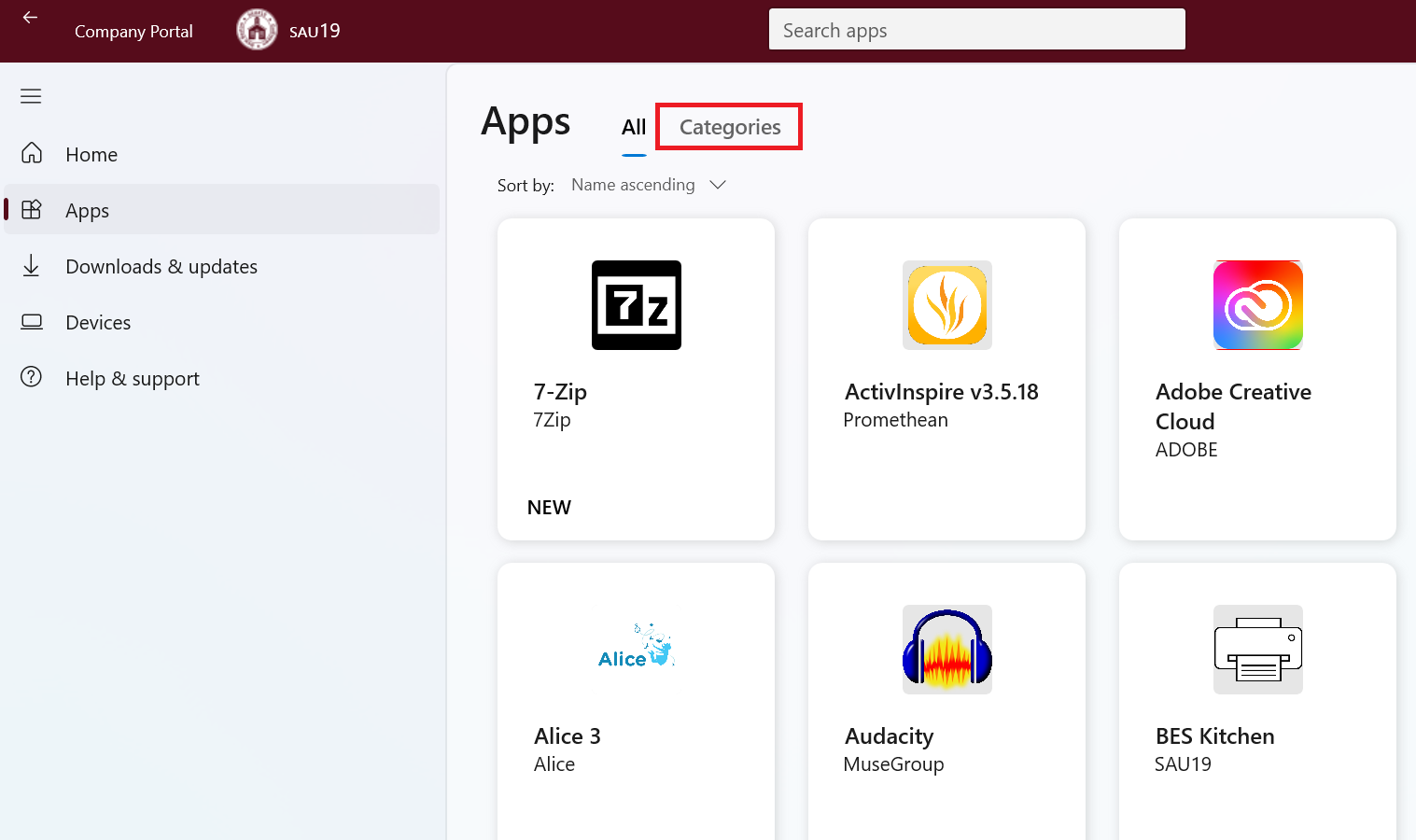
Task: Switch to the All tab
Action: (x=634, y=128)
